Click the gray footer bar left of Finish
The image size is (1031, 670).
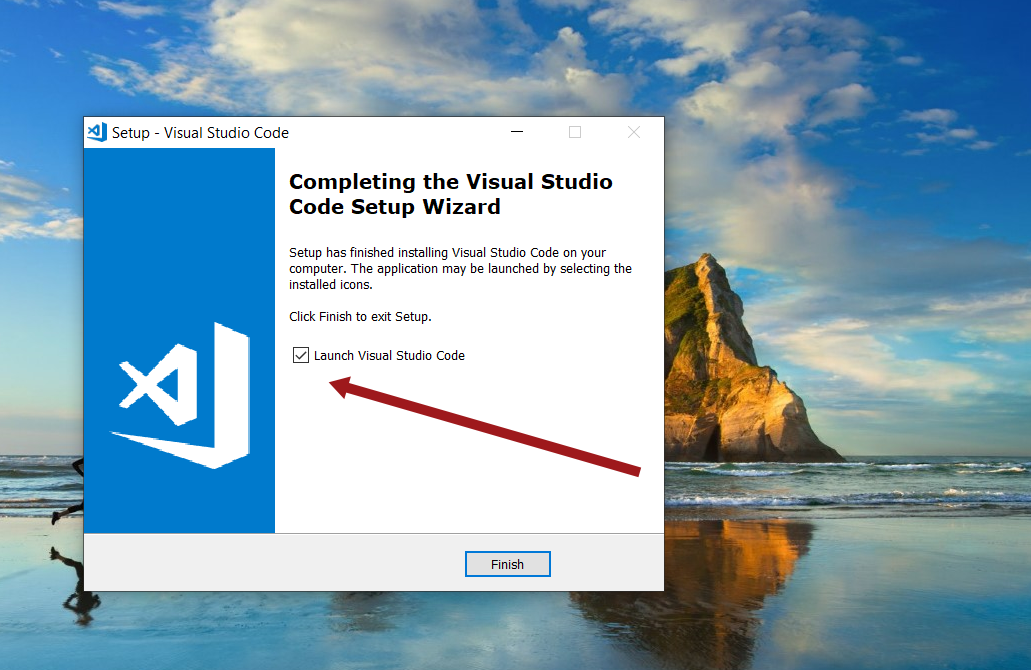[x=270, y=563]
